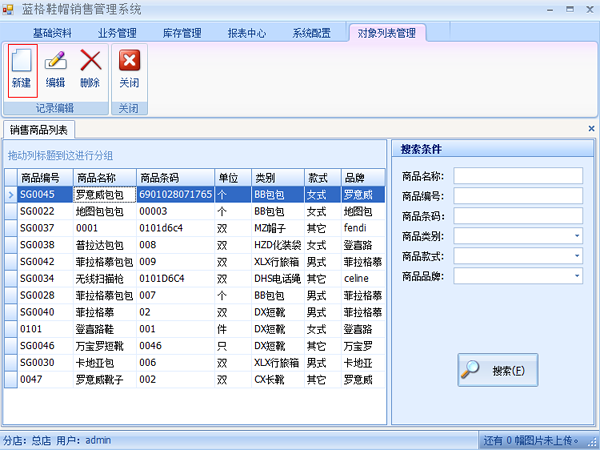The height and width of the screenshot is (450, 600).
Task: Focus the 商品条码 search field
Action: coord(518,216)
